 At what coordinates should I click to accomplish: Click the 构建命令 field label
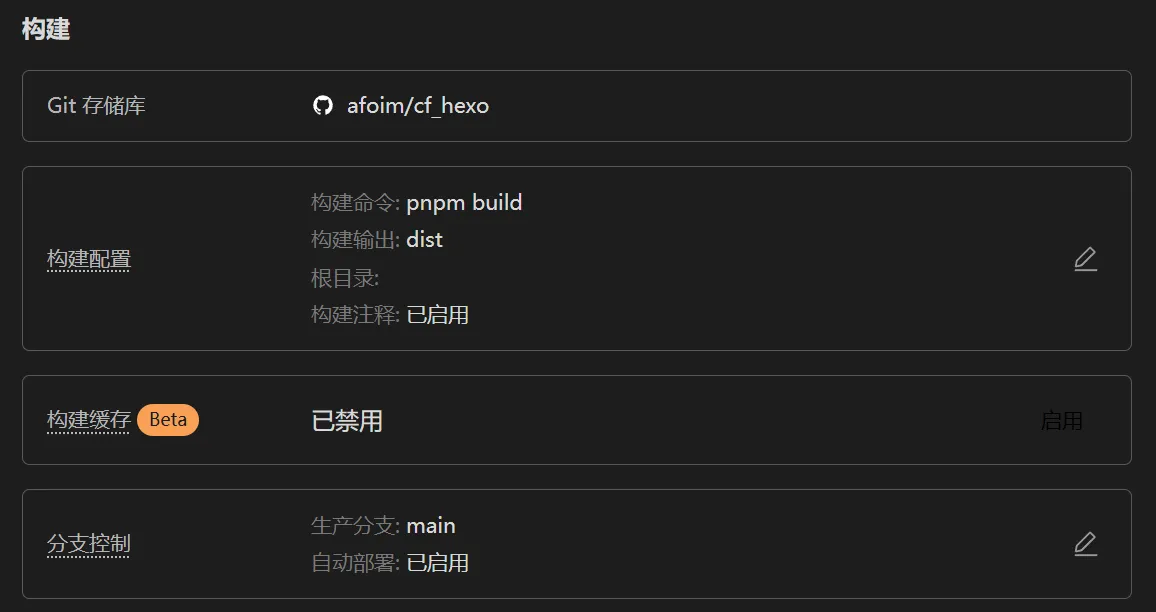(354, 202)
